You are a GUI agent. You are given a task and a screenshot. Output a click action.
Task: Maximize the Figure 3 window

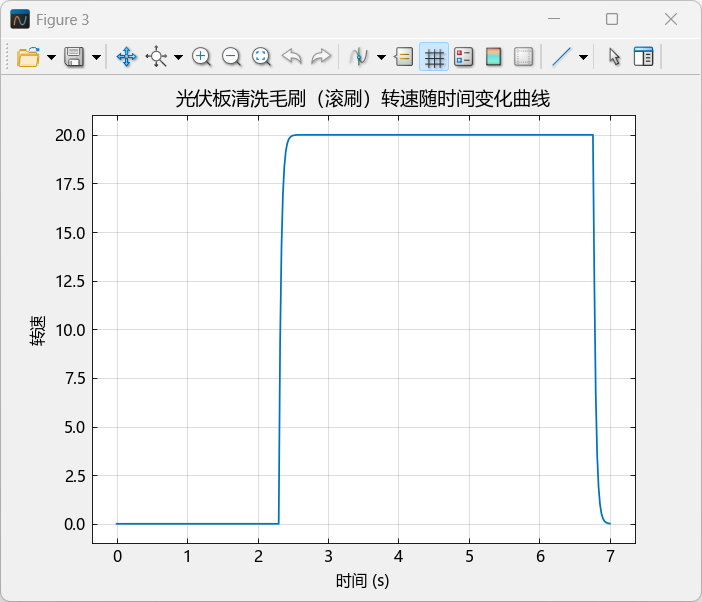tap(612, 19)
